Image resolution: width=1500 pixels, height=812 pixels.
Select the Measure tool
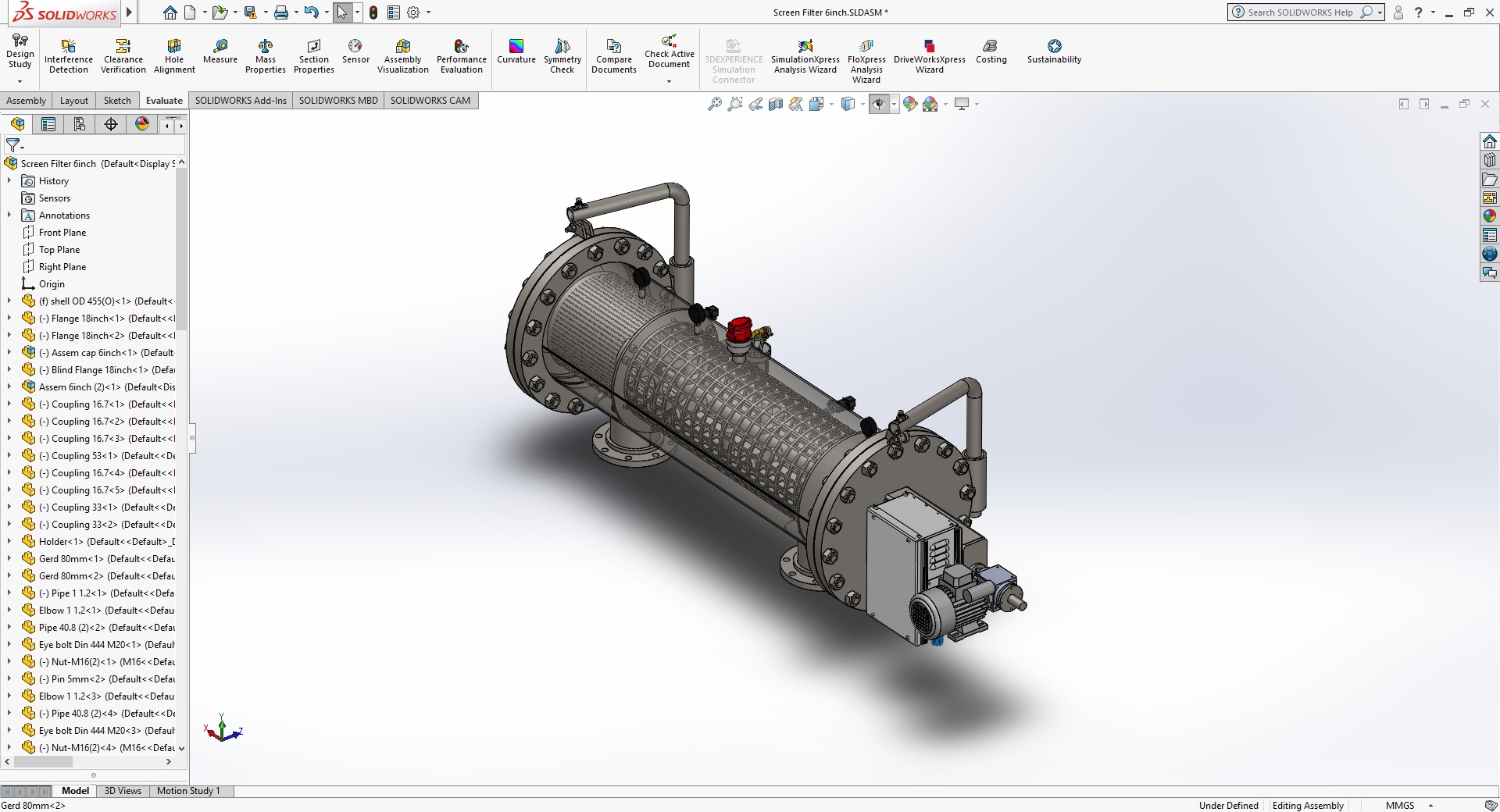pos(220,52)
